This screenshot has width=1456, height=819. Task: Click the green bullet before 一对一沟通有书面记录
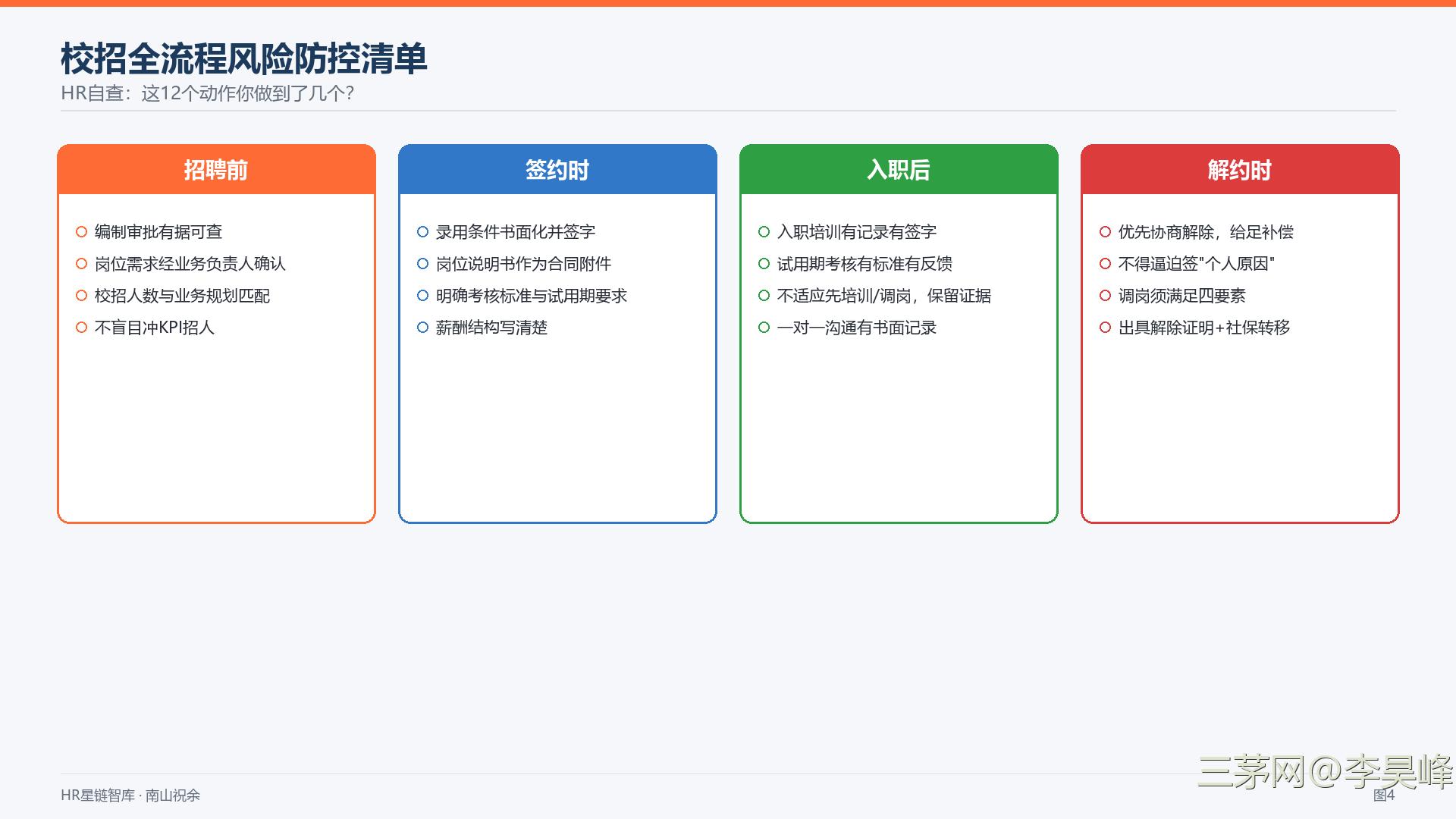click(764, 328)
